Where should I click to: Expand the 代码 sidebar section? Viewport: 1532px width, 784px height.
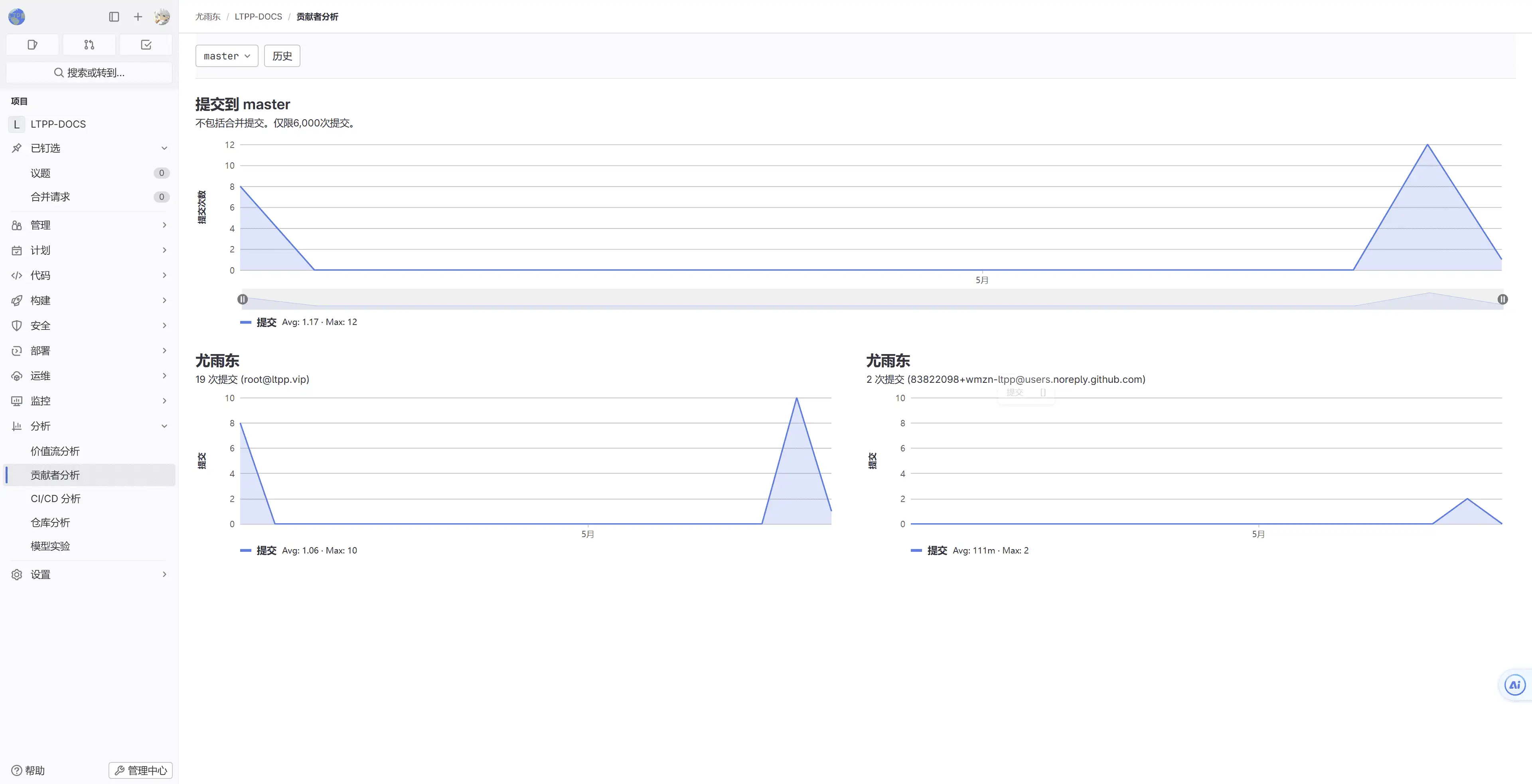click(x=89, y=275)
